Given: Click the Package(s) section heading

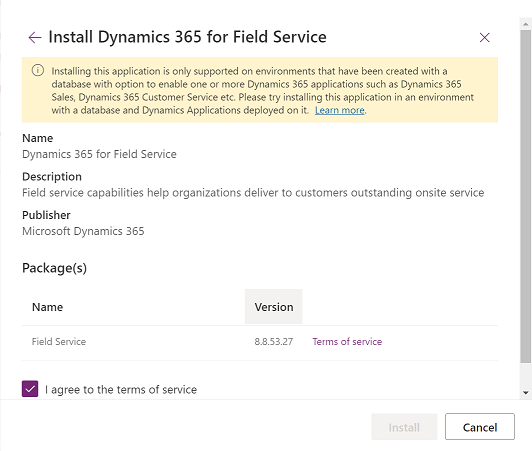Looking at the screenshot, I should 54,268.
